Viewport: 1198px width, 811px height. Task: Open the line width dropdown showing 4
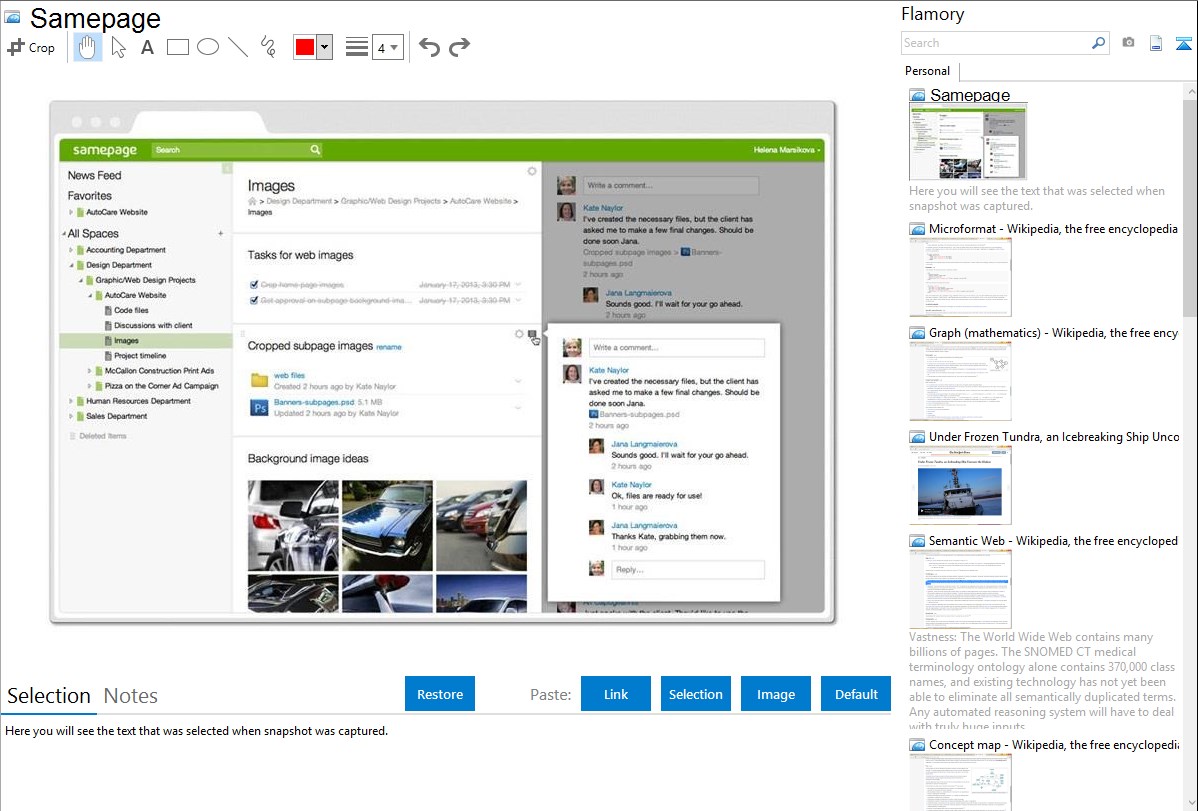pos(387,47)
